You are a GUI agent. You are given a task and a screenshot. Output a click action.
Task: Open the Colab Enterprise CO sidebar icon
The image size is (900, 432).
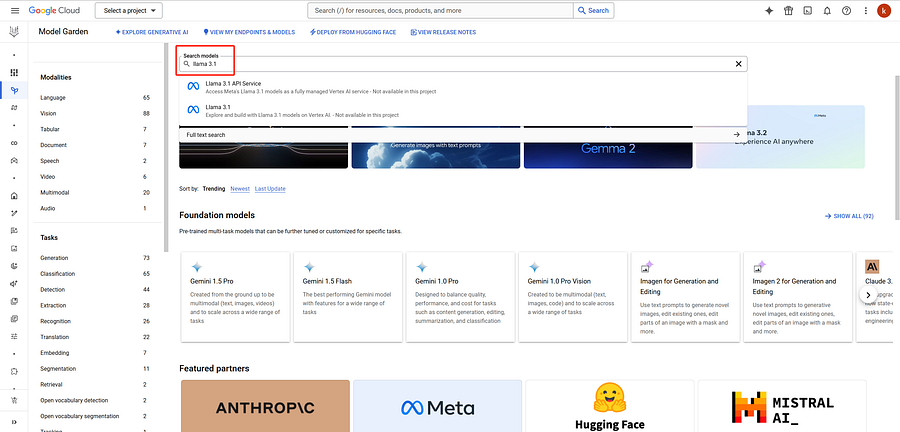14,143
